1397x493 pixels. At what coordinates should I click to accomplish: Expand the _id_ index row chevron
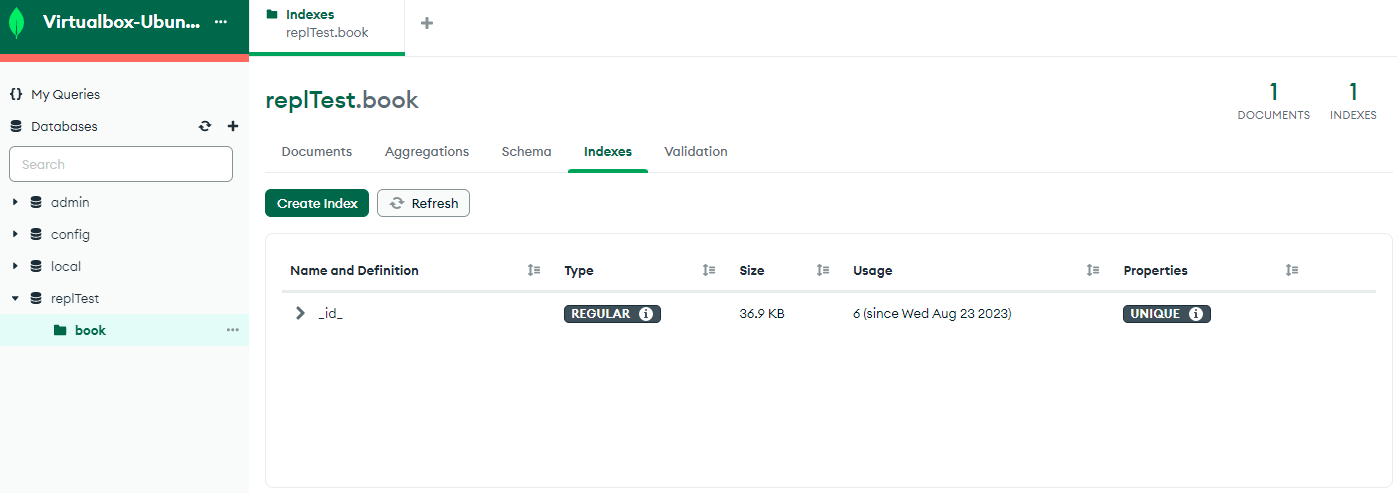click(300, 313)
